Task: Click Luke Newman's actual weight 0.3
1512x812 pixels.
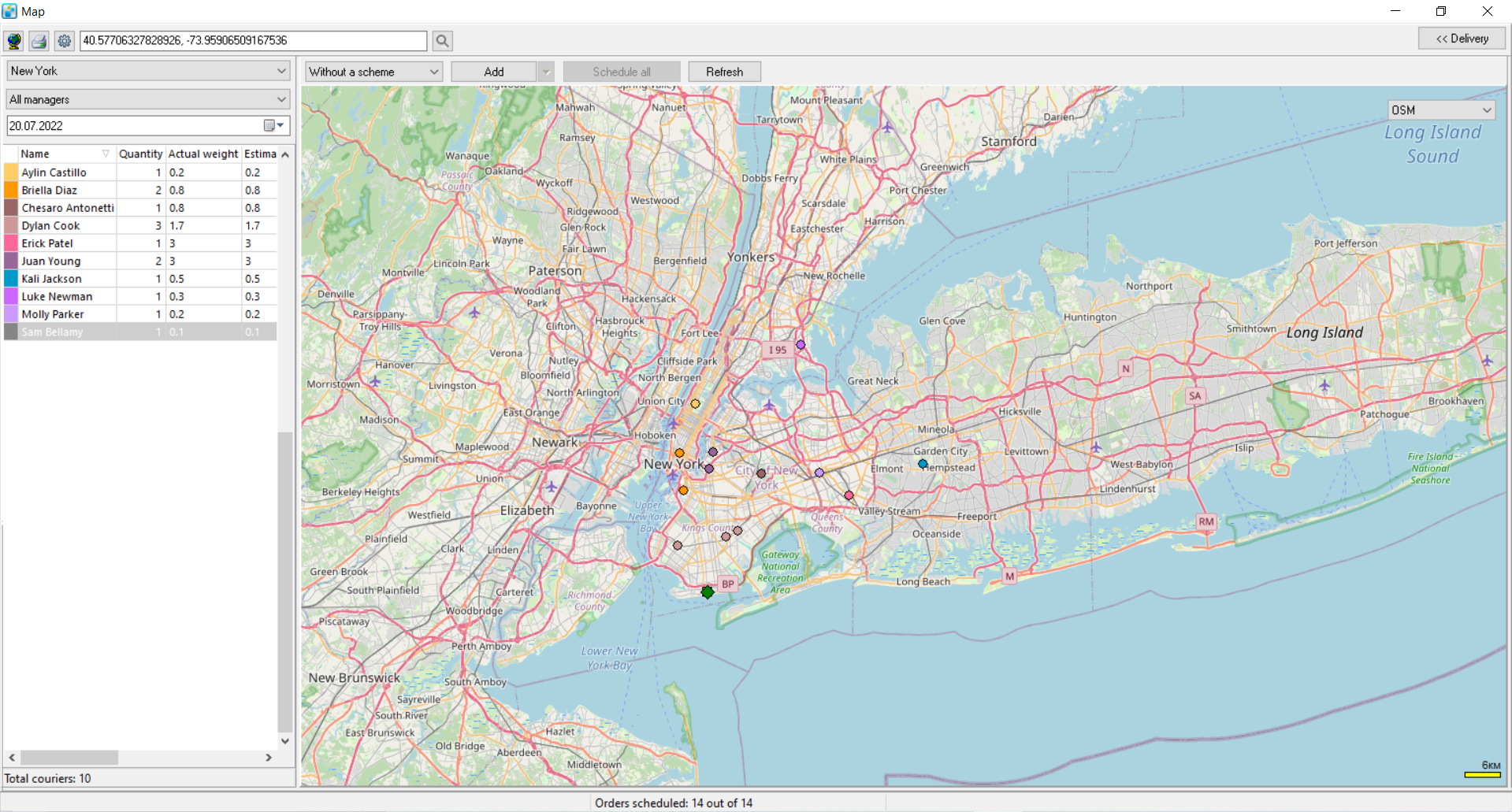Action: [176, 296]
